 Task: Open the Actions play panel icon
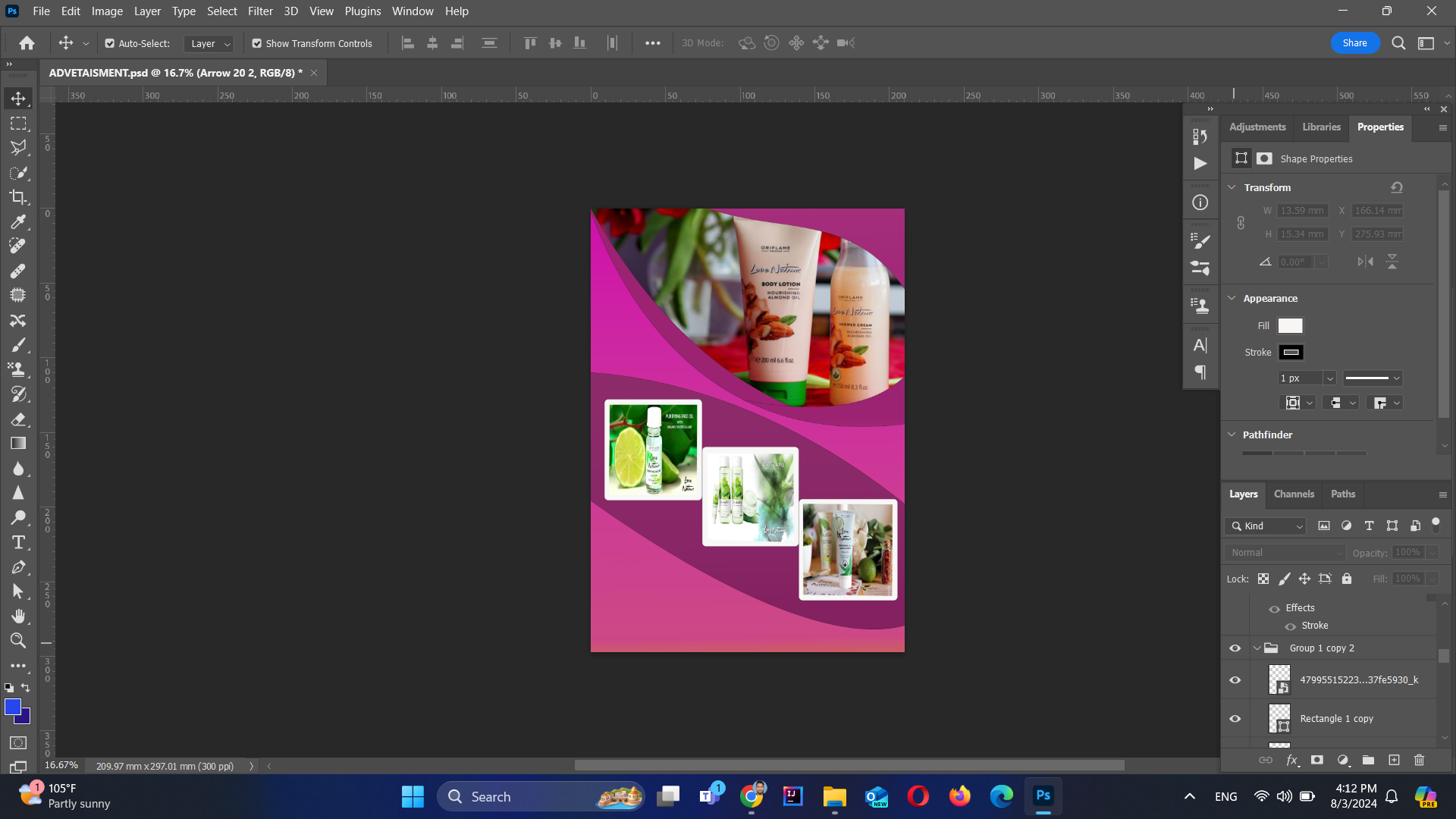[x=1200, y=164]
